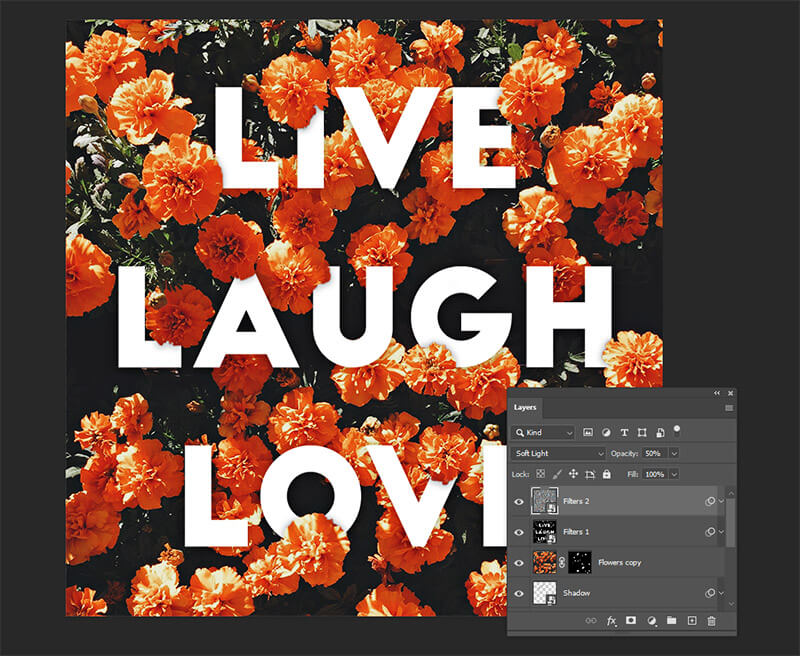
Task: Select the Flowers copy layer mask thumbnail
Action: (580, 563)
